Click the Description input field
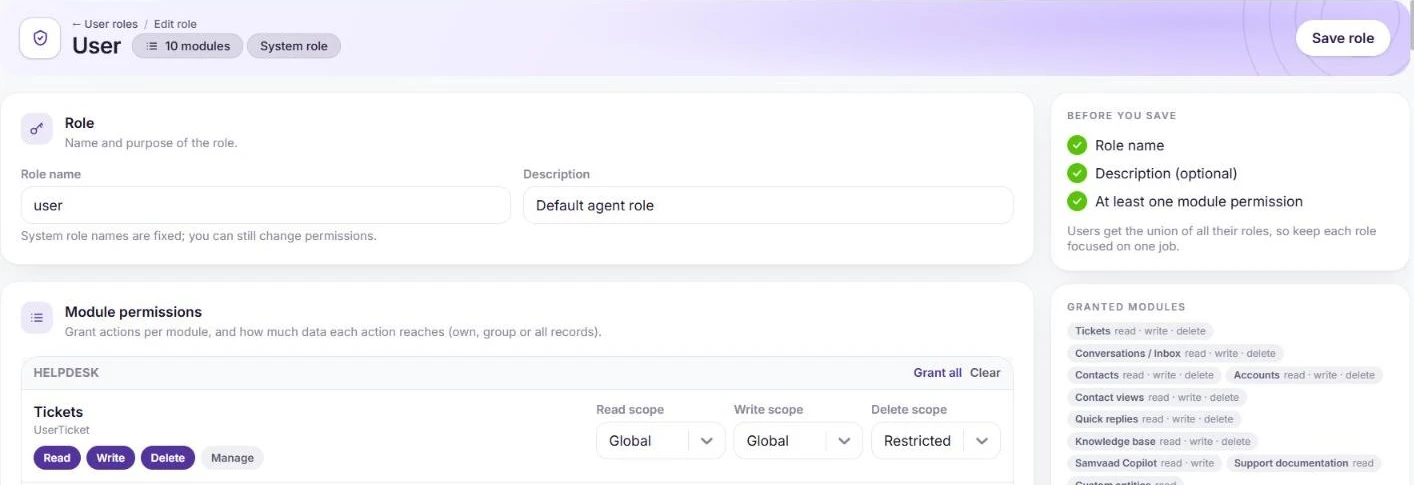Screen dimensions: 1414x485 coord(768,205)
